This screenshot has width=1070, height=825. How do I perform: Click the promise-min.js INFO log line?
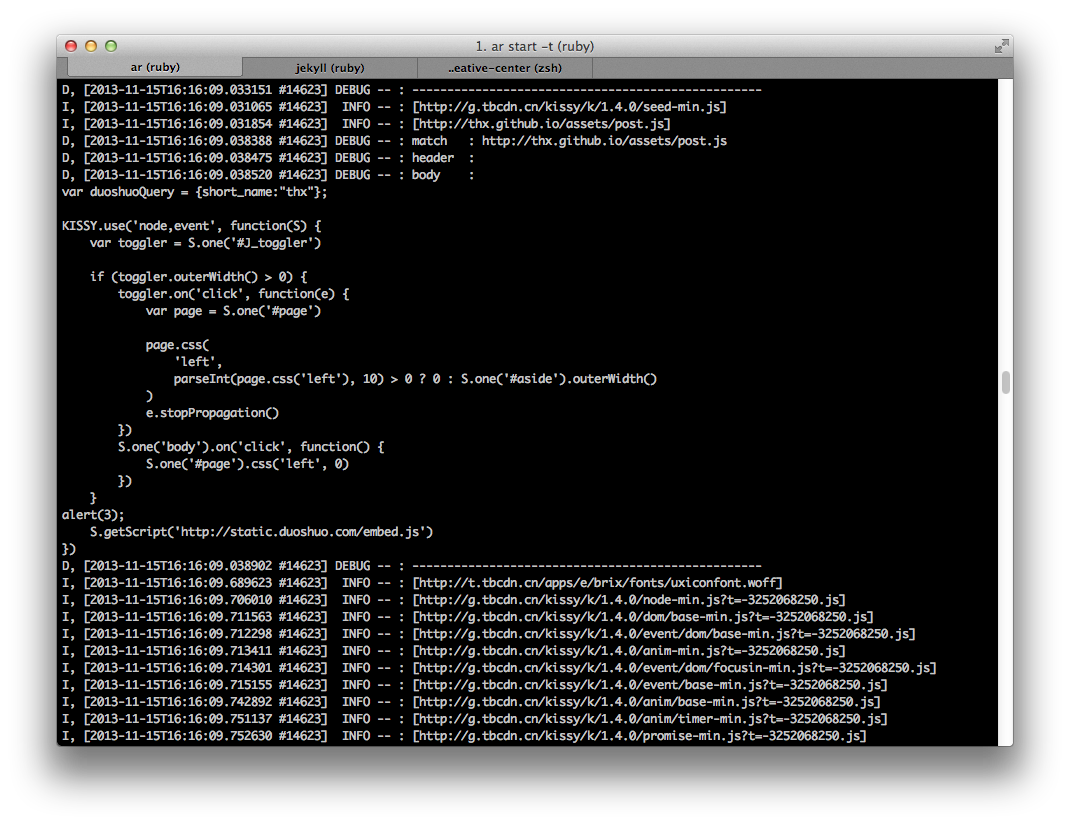(464, 736)
